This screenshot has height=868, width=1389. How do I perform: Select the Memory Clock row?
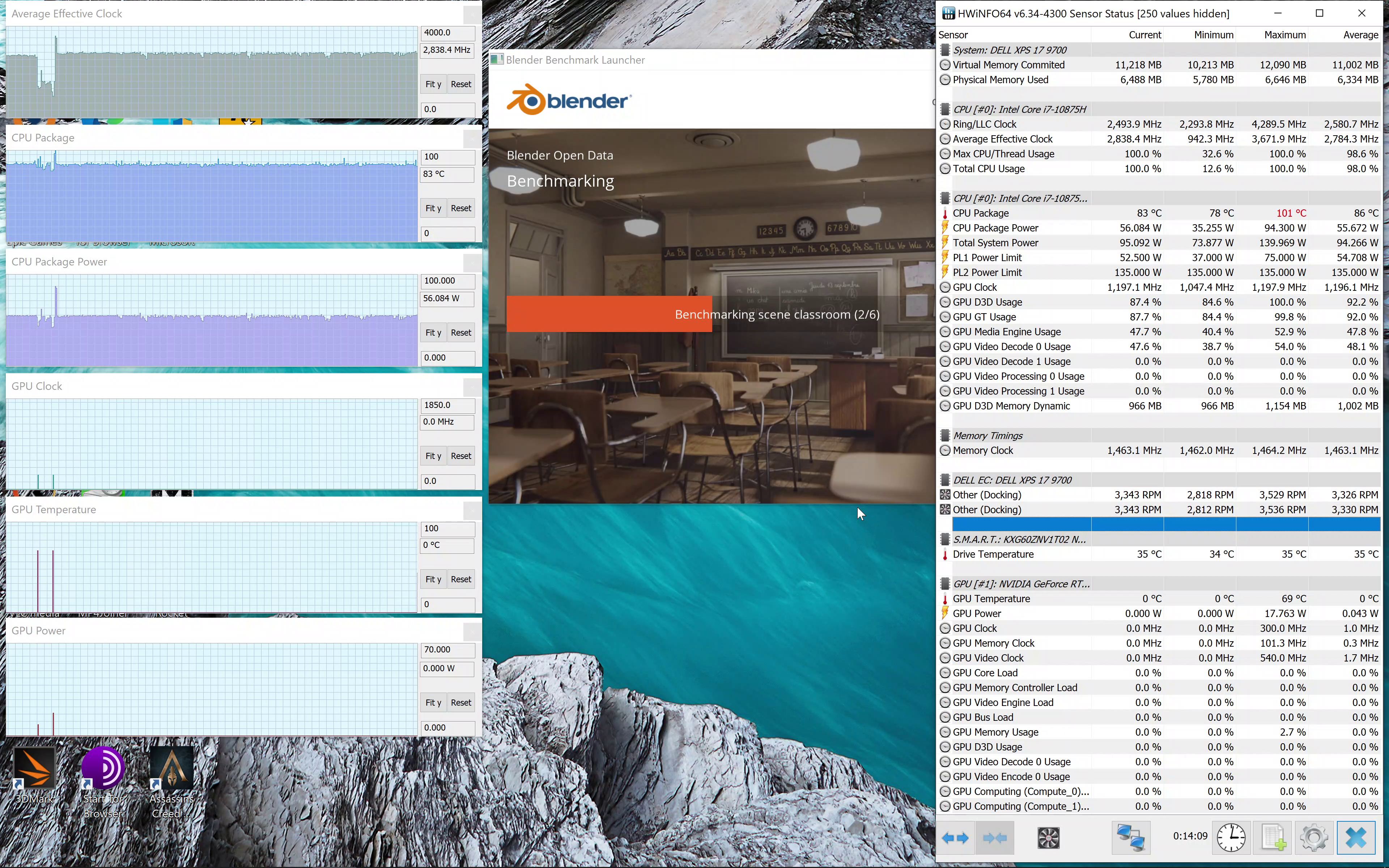[x=1159, y=451]
